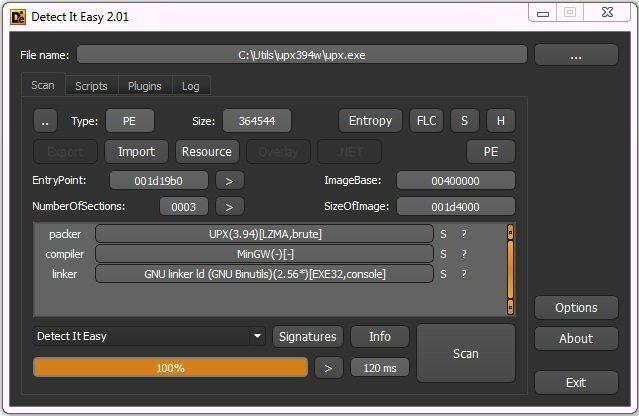Click the question mark in linker row
The width and height of the screenshot is (639, 416).
pyautogui.click(x=464, y=274)
